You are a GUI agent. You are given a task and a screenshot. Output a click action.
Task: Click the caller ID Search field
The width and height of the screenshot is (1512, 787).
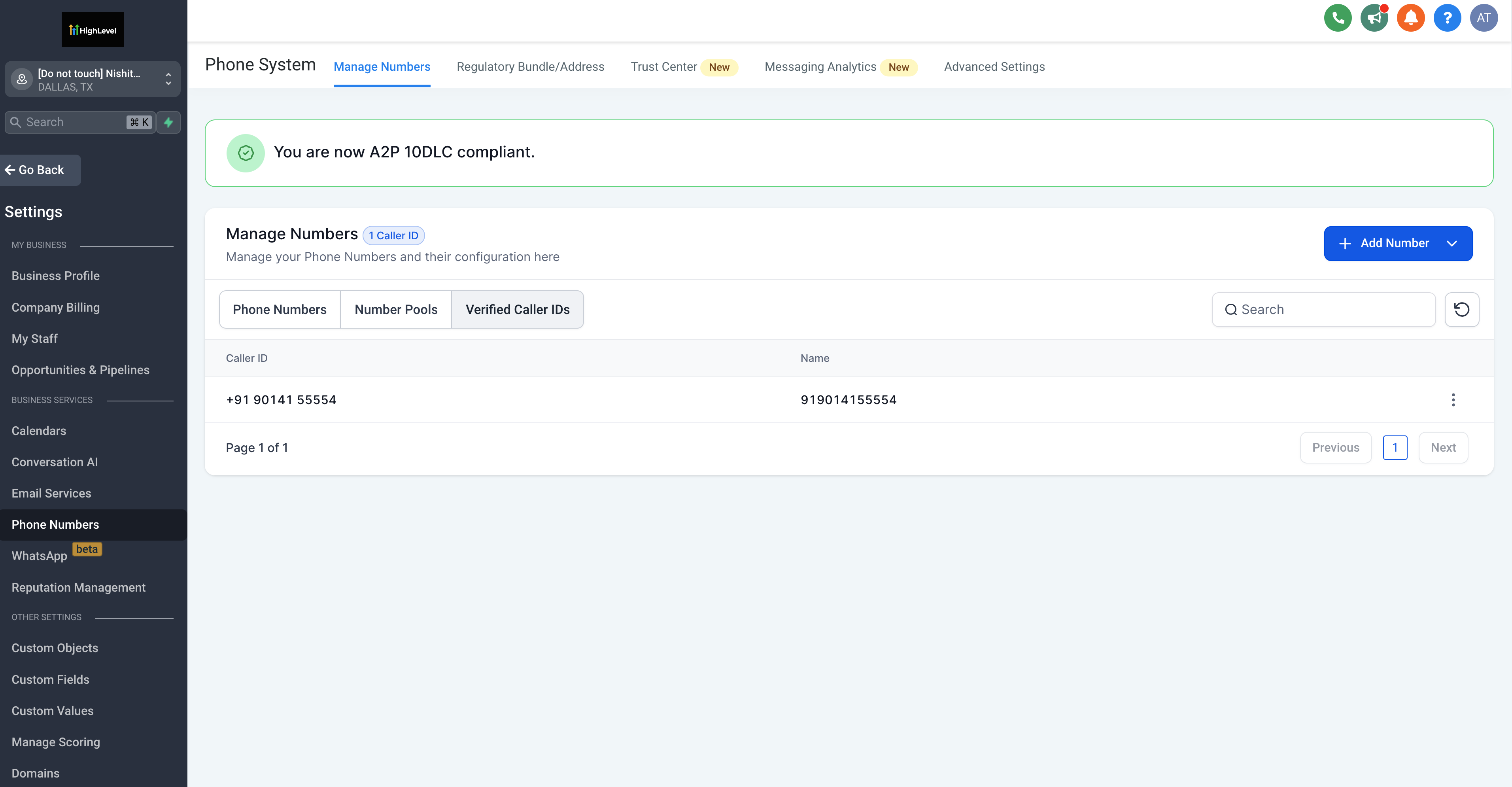coord(1323,309)
